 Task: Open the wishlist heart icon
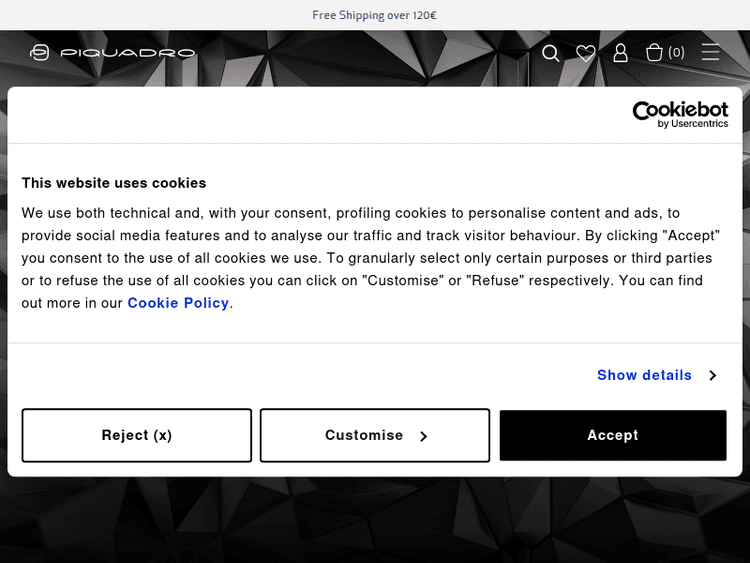[x=586, y=53]
